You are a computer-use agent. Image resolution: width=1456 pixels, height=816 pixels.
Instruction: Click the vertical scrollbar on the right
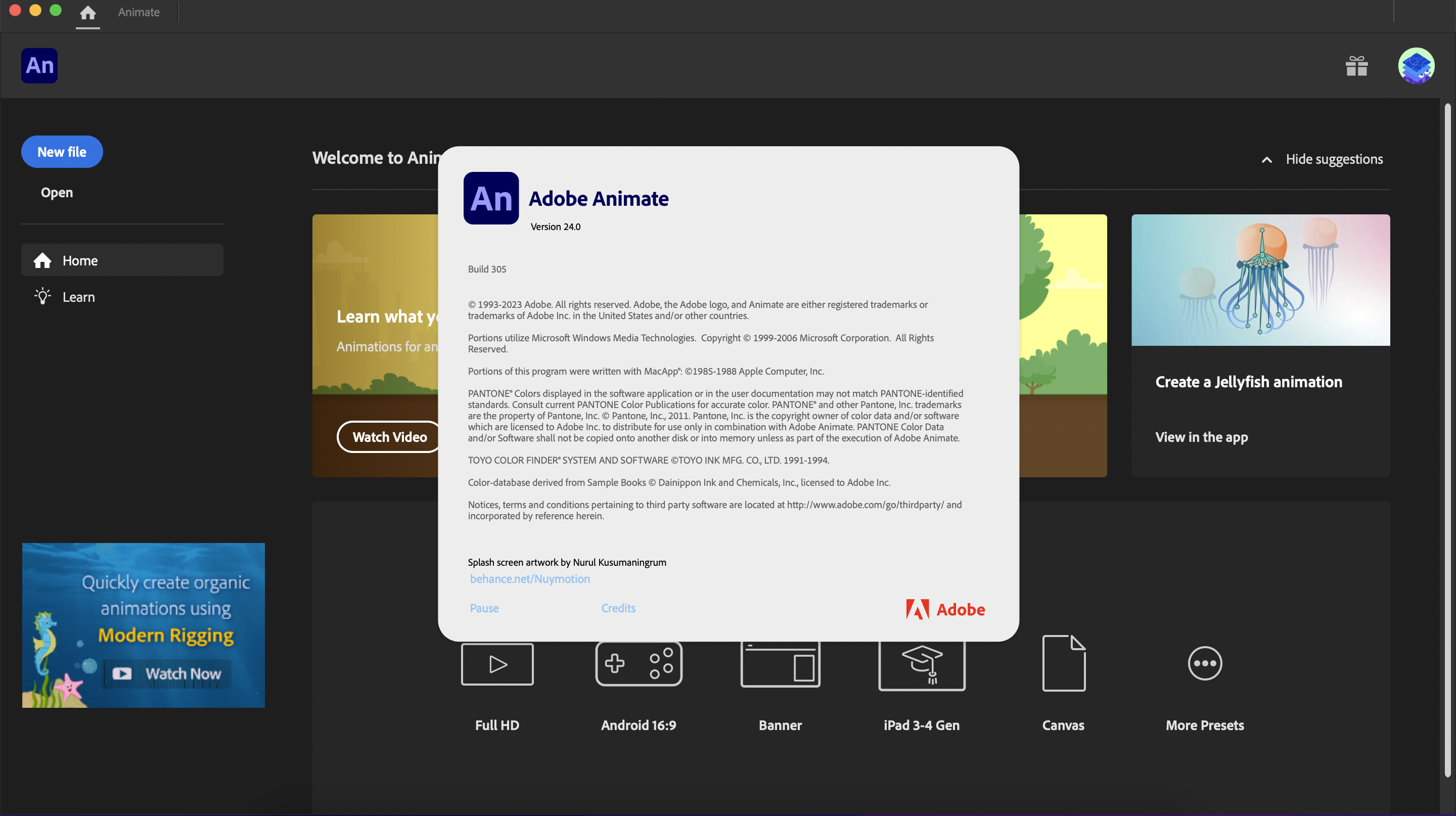(x=1447, y=441)
